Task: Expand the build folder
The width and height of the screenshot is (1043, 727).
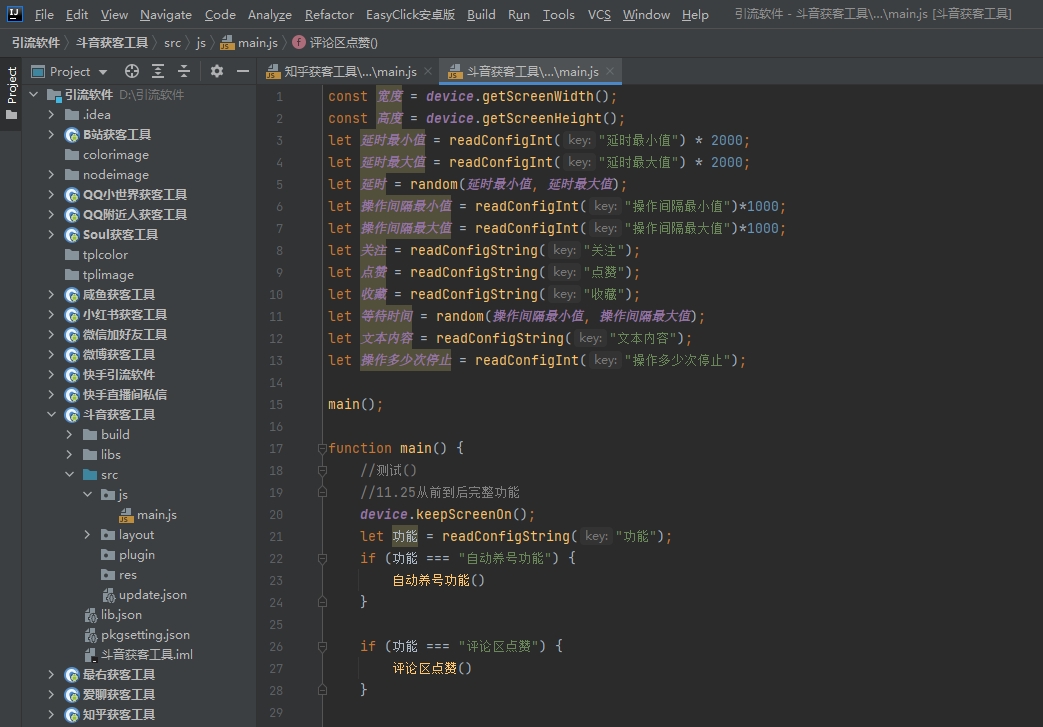Action: (69, 434)
